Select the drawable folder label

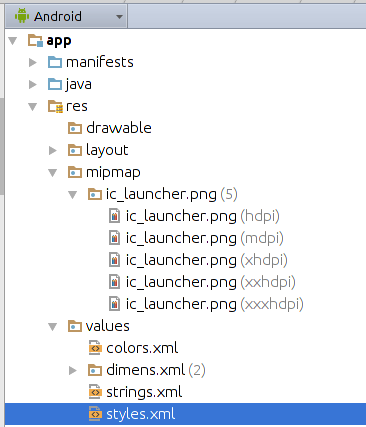click(119, 128)
